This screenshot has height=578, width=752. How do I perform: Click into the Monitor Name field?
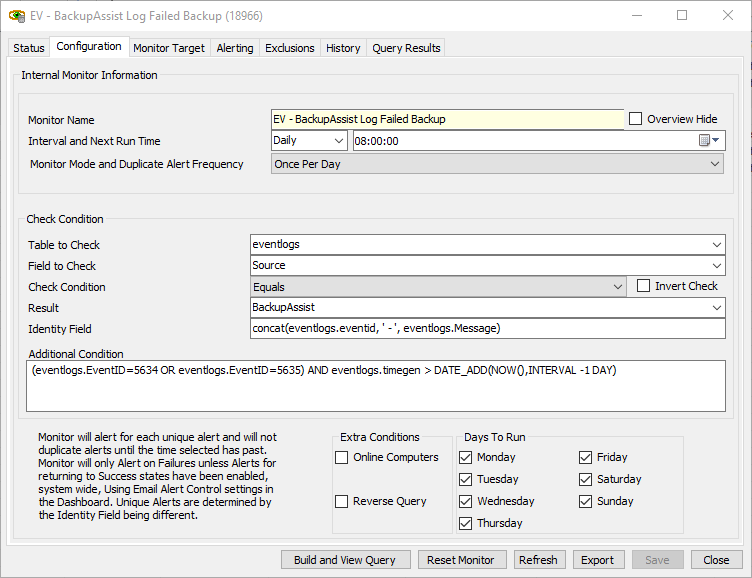[x=446, y=119]
